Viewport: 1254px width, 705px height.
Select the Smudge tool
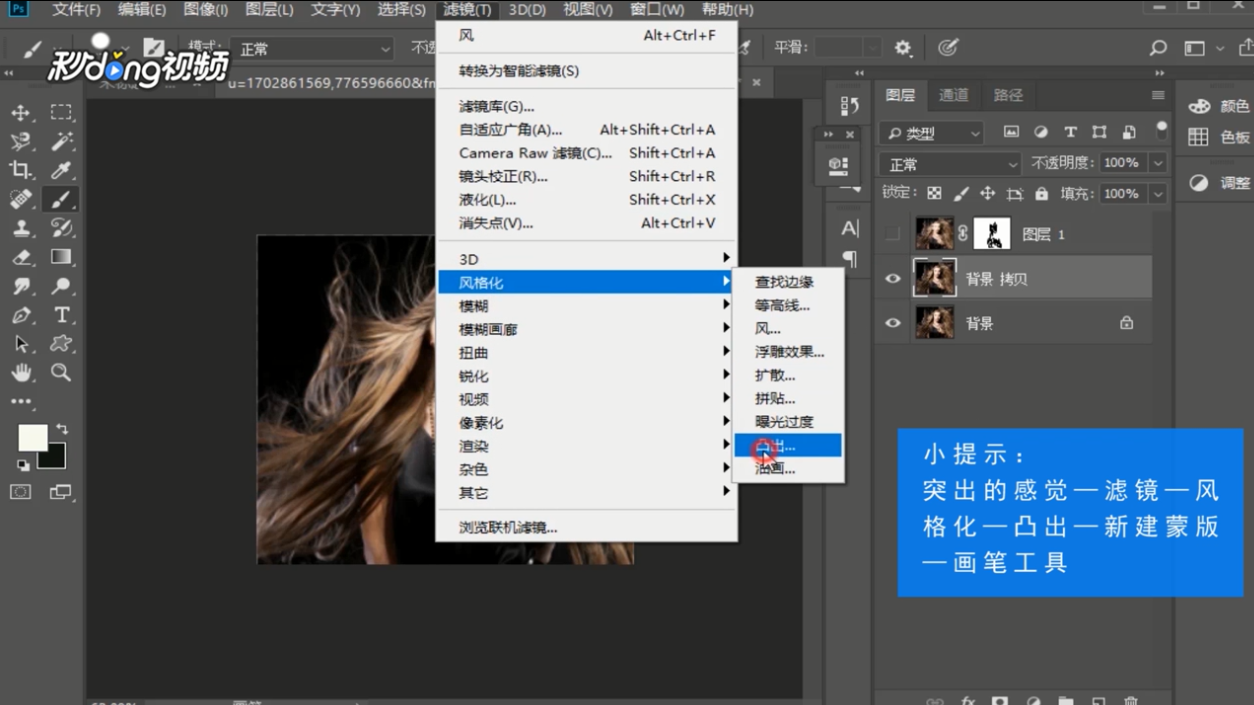[21, 286]
